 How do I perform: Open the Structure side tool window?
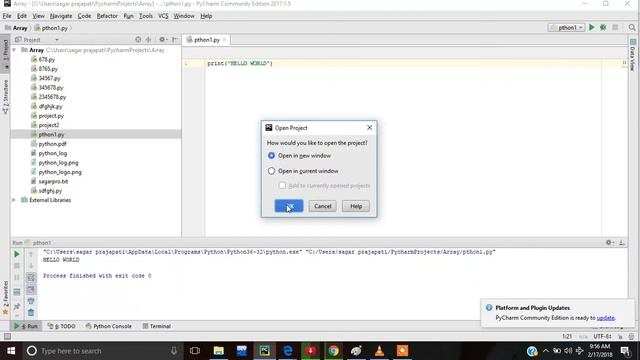(5, 96)
